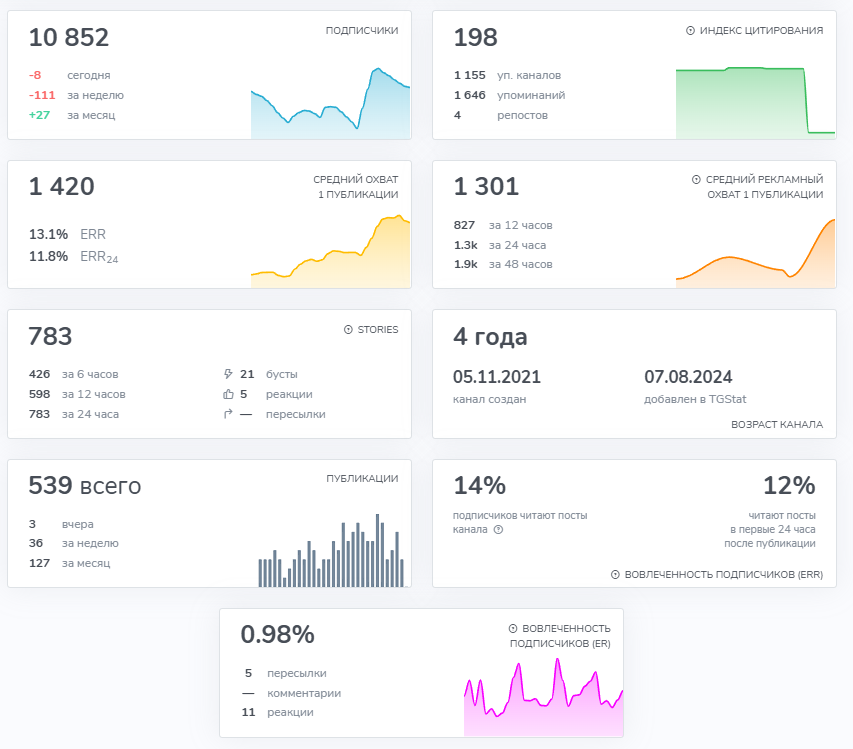Open the ПОДПИСЧИКИ section heading

coord(361,31)
